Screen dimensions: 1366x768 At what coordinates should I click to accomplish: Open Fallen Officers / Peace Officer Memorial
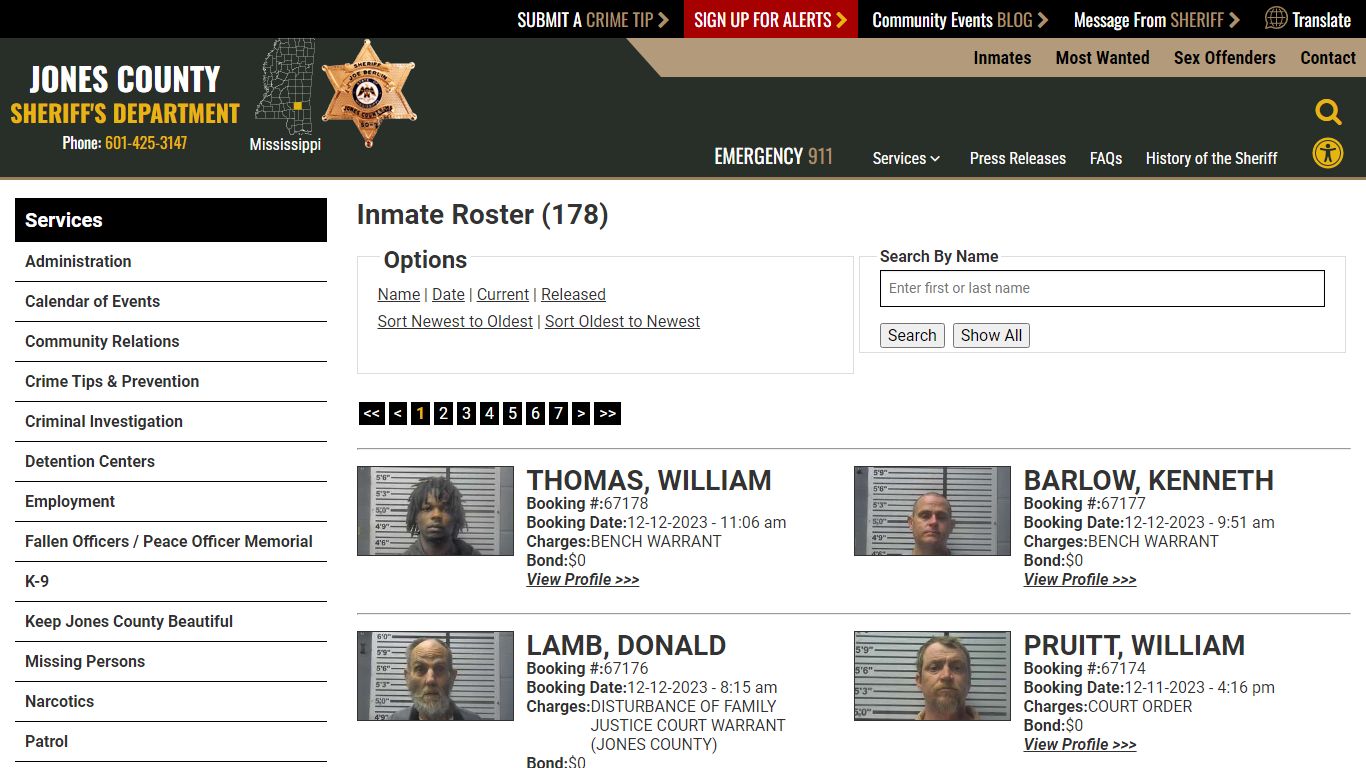(171, 542)
